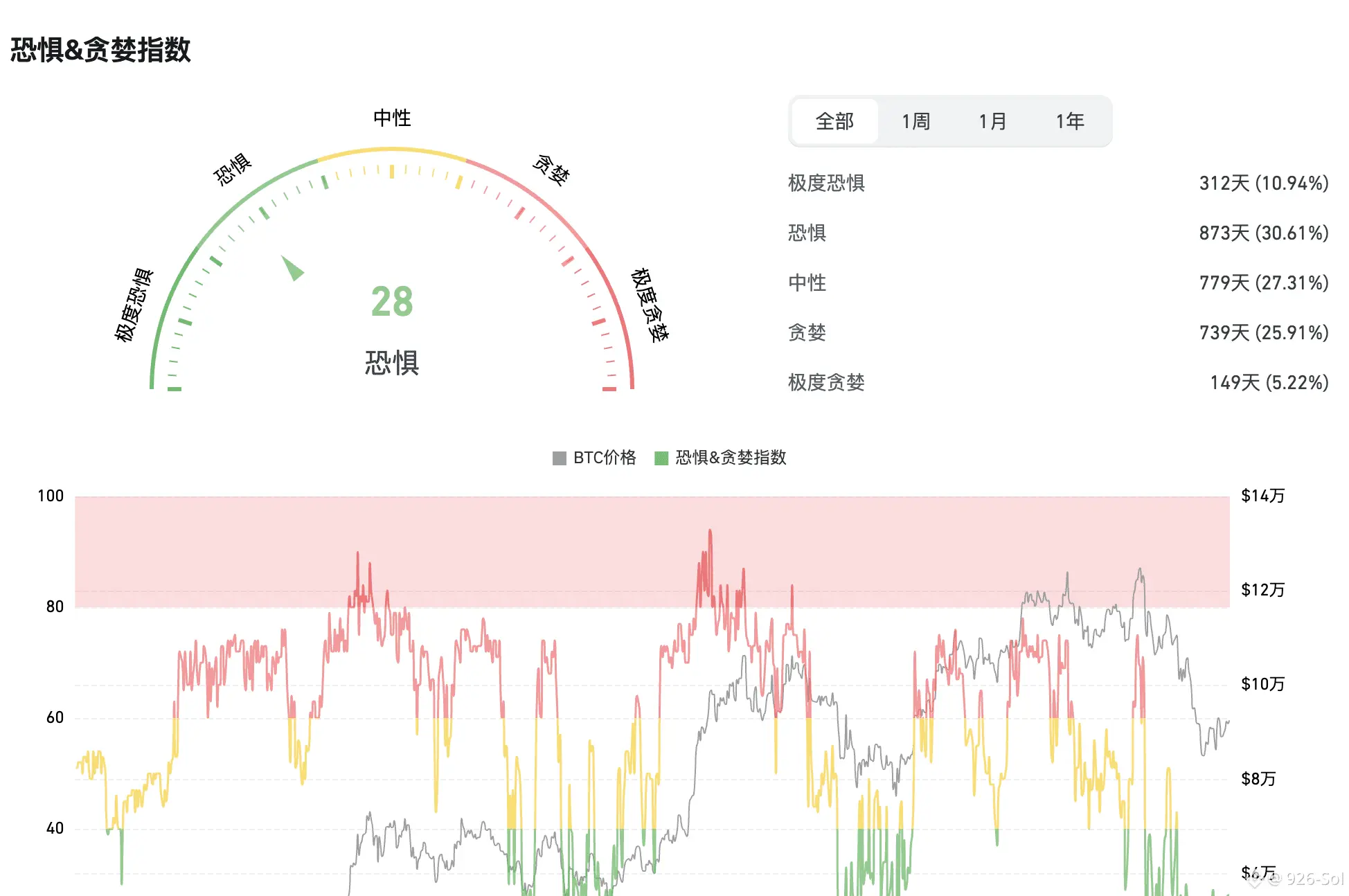Image resolution: width=1349 pixels, height=896 pixels.
Task: Click the $14万 right axis label
Action: [x=1262, y=496]
